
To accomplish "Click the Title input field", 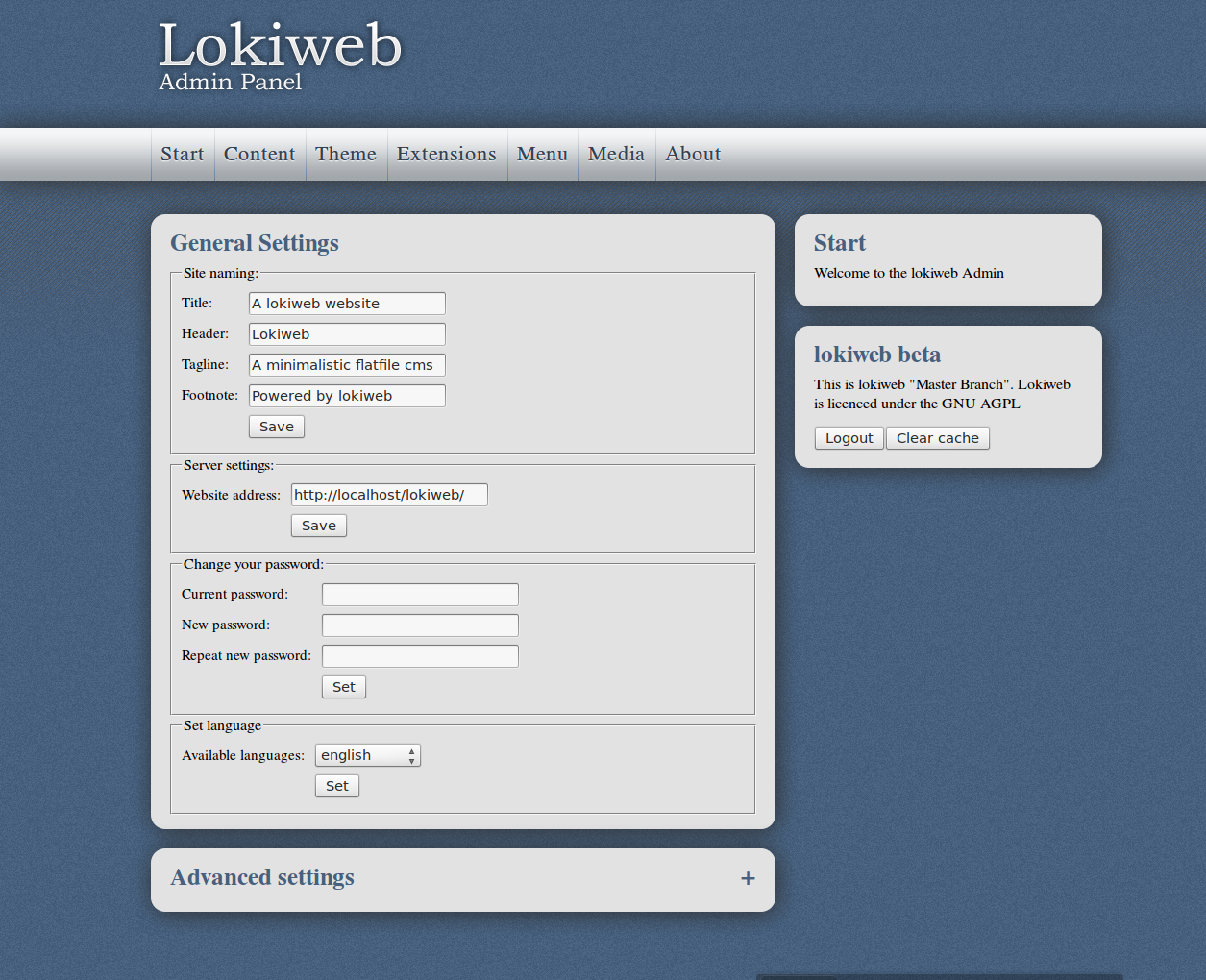I will pyautogui.click(x=346, y=303).
